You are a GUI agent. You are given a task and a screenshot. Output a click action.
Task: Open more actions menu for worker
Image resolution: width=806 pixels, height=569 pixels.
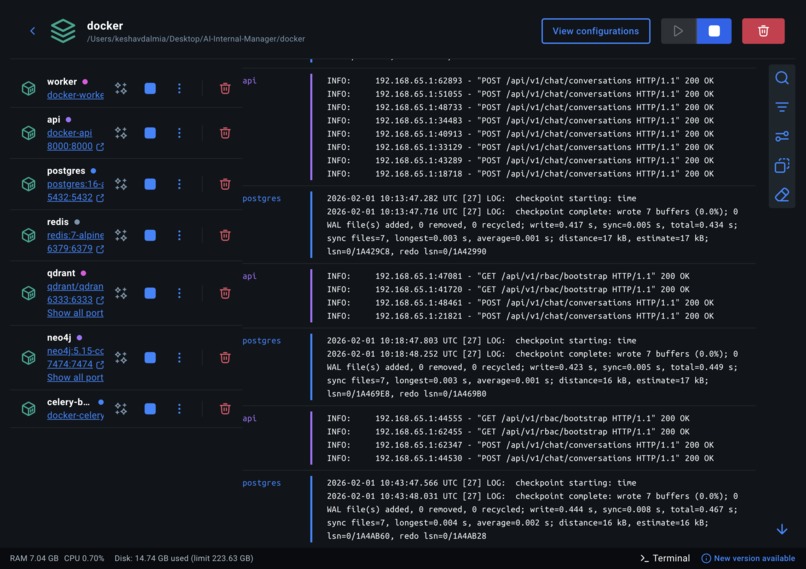[179, 88]
